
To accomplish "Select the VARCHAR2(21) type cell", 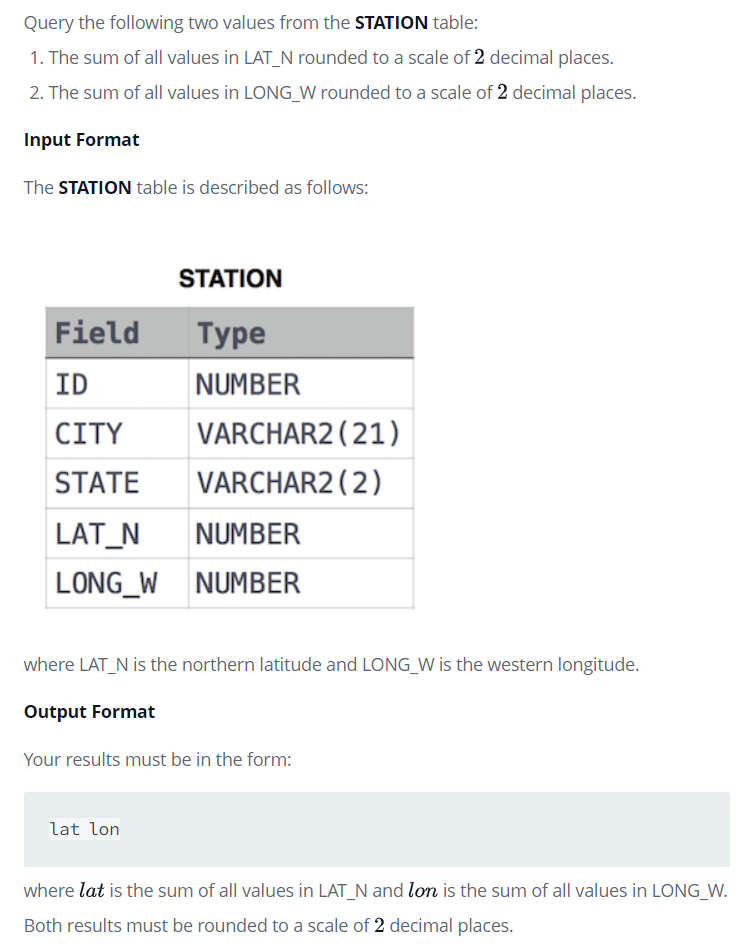I will pos(301,434).
